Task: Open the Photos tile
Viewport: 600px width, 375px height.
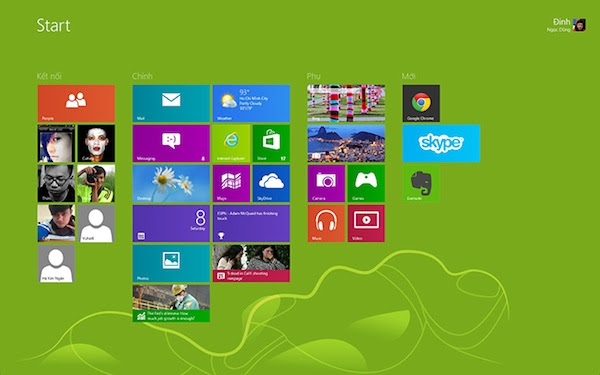Action: [171, 264]
